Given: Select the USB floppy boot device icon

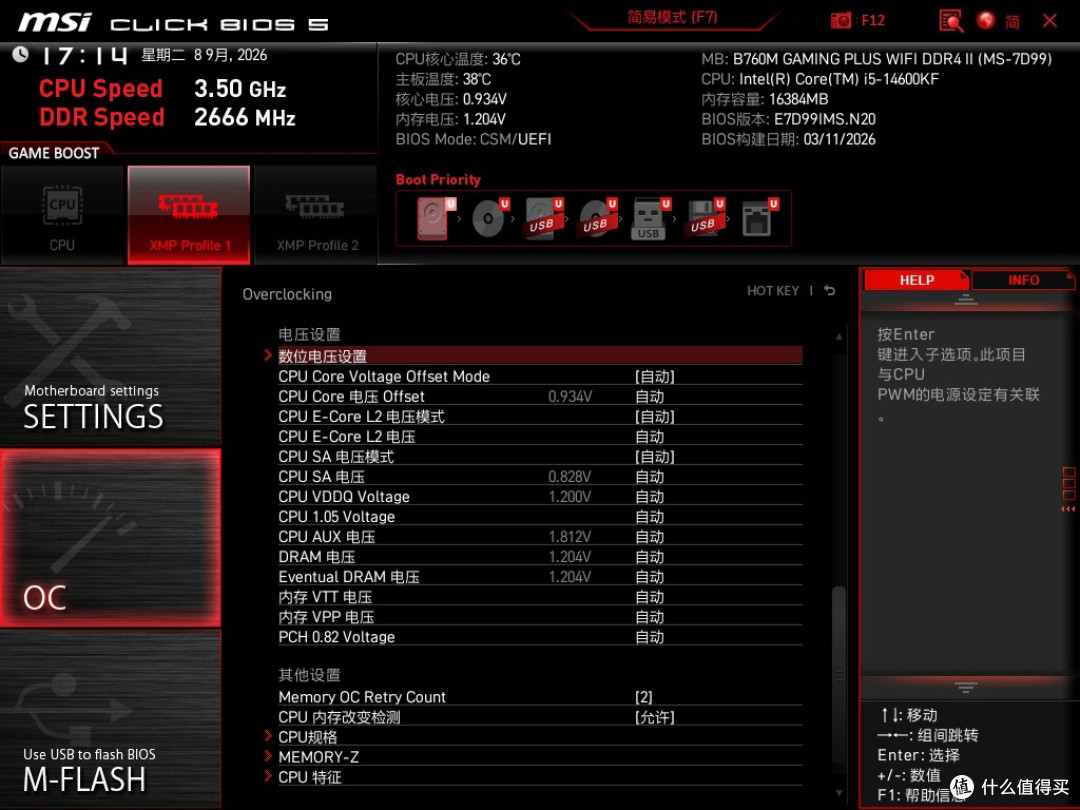Looking at the screenshot, I should point(705,218).
